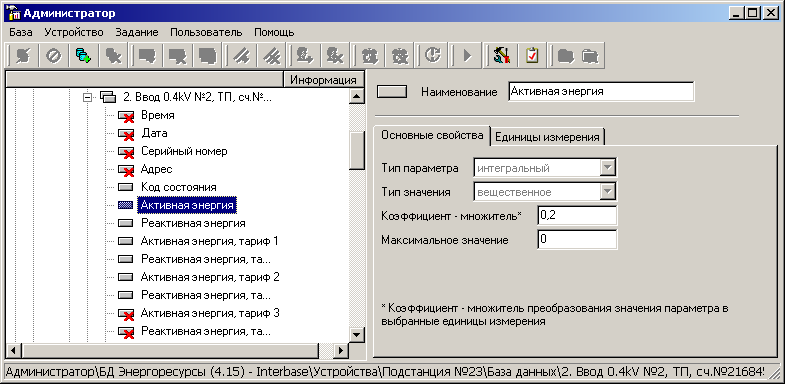Open the Устройство menu

coord(74,33)
